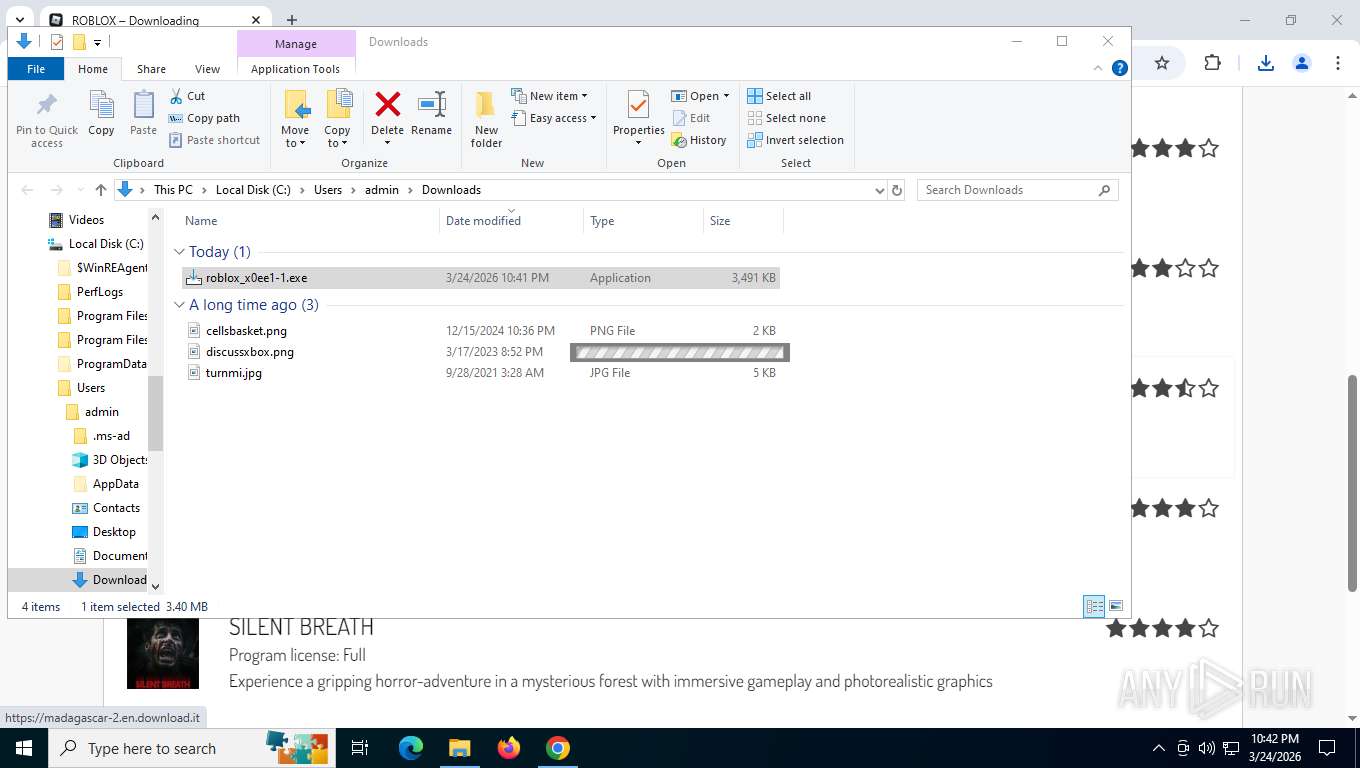Click Users in the address bar
Screen dimensions: 1360x768
click(328, 190)
